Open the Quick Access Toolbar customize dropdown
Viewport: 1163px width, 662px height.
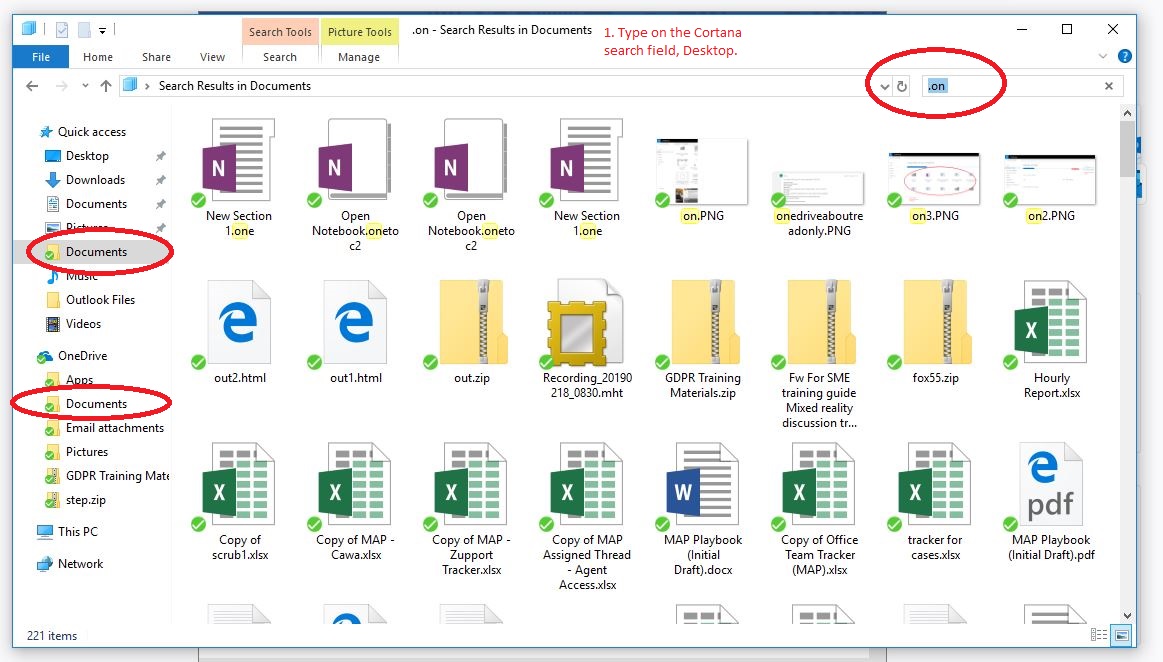[102, 30]
